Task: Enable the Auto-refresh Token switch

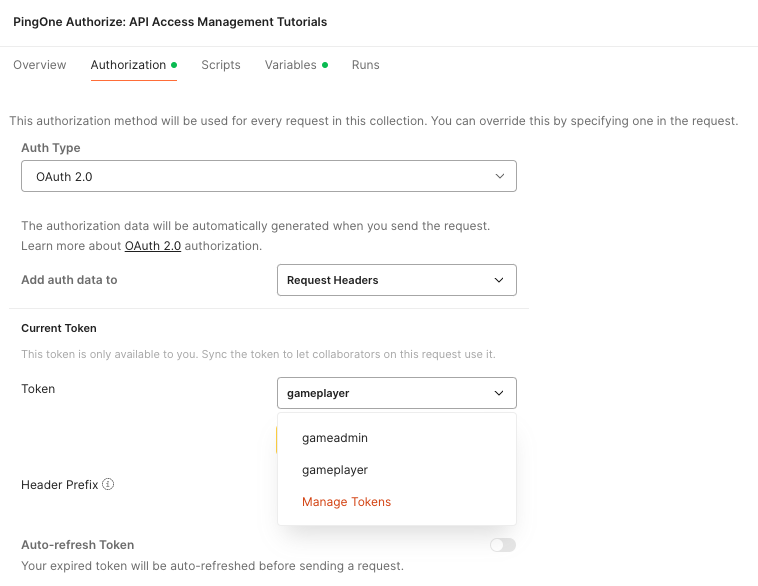Action: (x=502, y=545)
